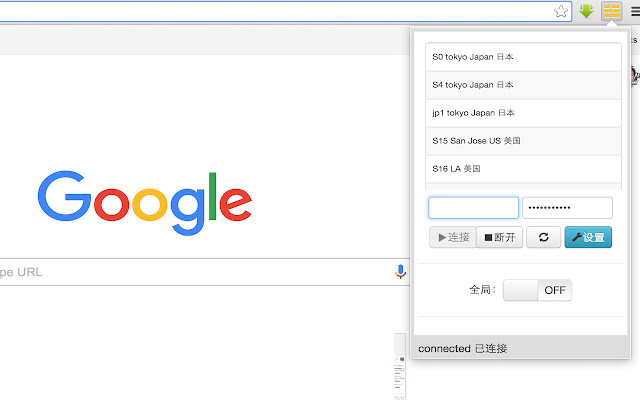Select server S0 tokyo Japan

523,57
